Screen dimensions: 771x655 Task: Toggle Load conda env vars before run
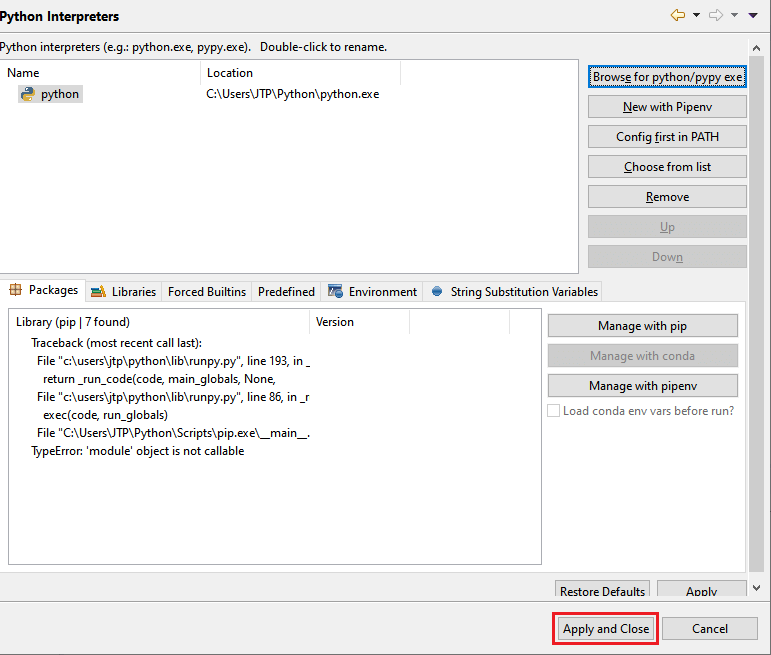tap(554, 411)
